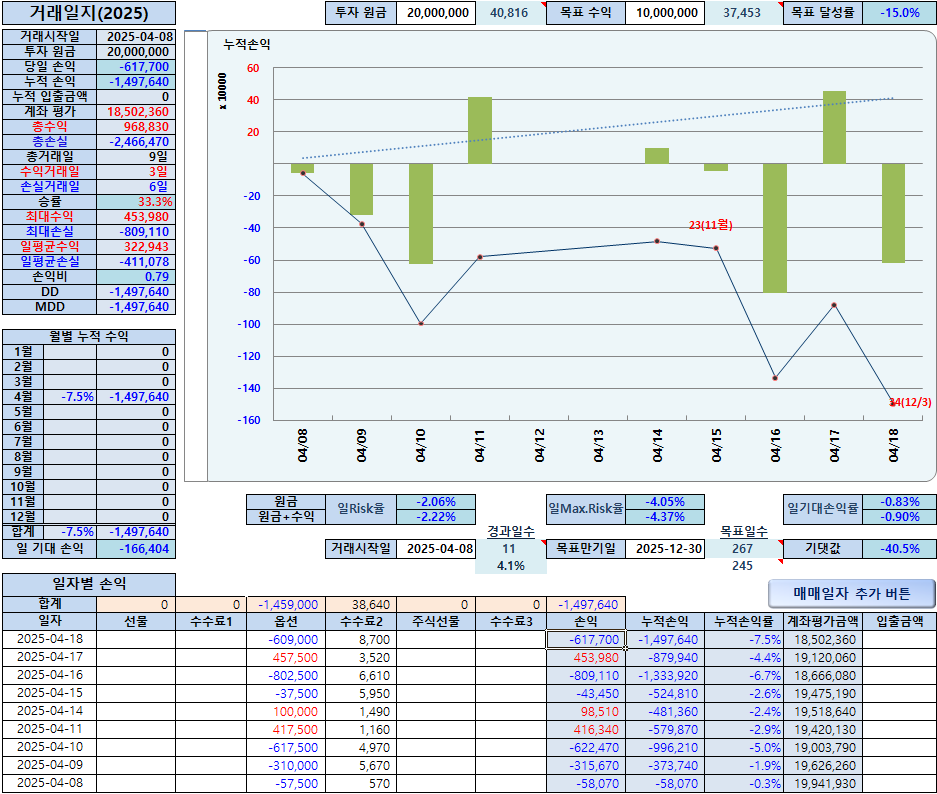The height and width of the screenshot is (794, 937).
Task: Click the 12월 row in the monthly table
Action: [x=89, y=517]
